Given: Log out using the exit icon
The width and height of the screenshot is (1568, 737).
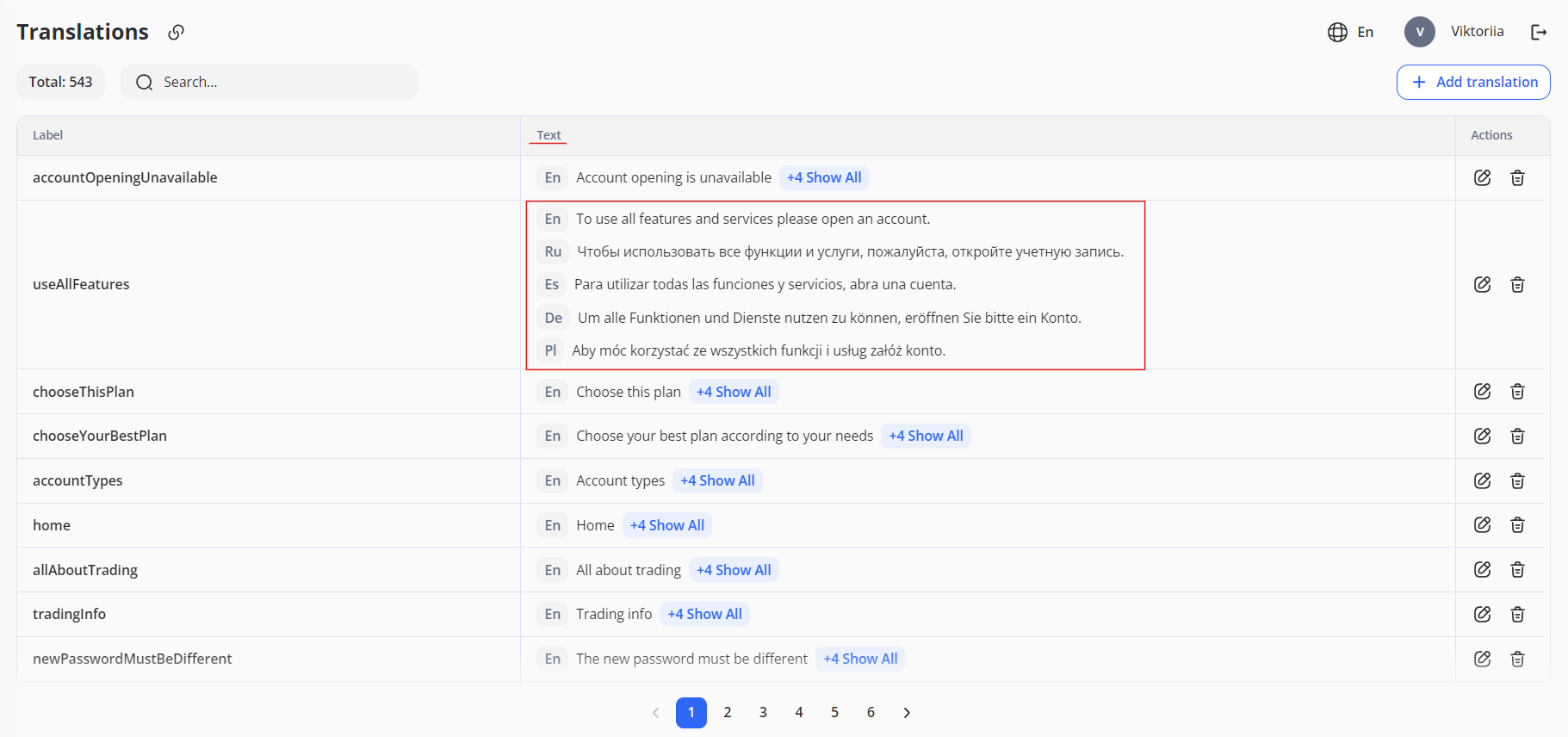Looking at the screenshot, I should click(1539, 32).
